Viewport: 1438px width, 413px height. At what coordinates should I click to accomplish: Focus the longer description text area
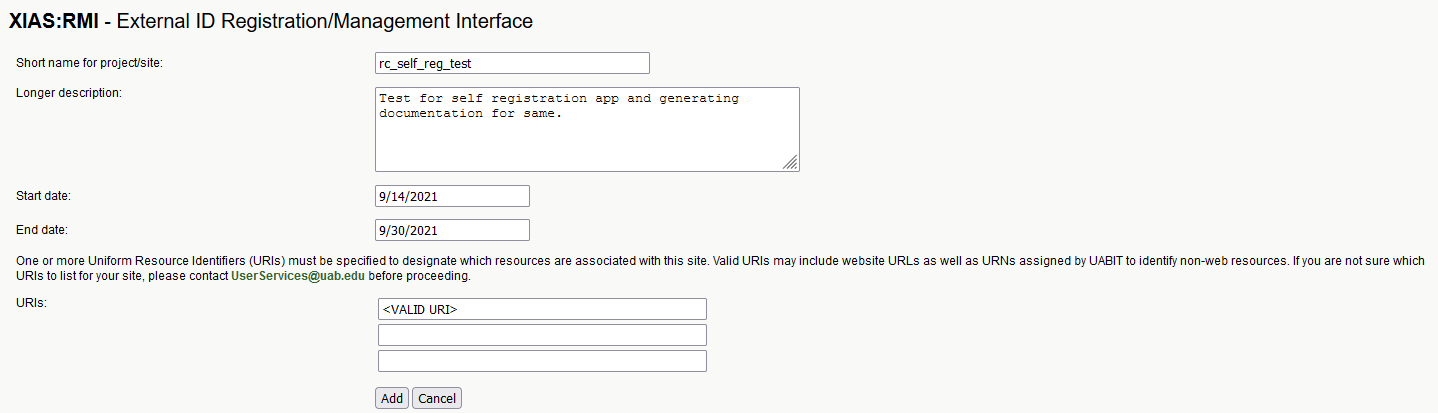[x=586, y=129]
